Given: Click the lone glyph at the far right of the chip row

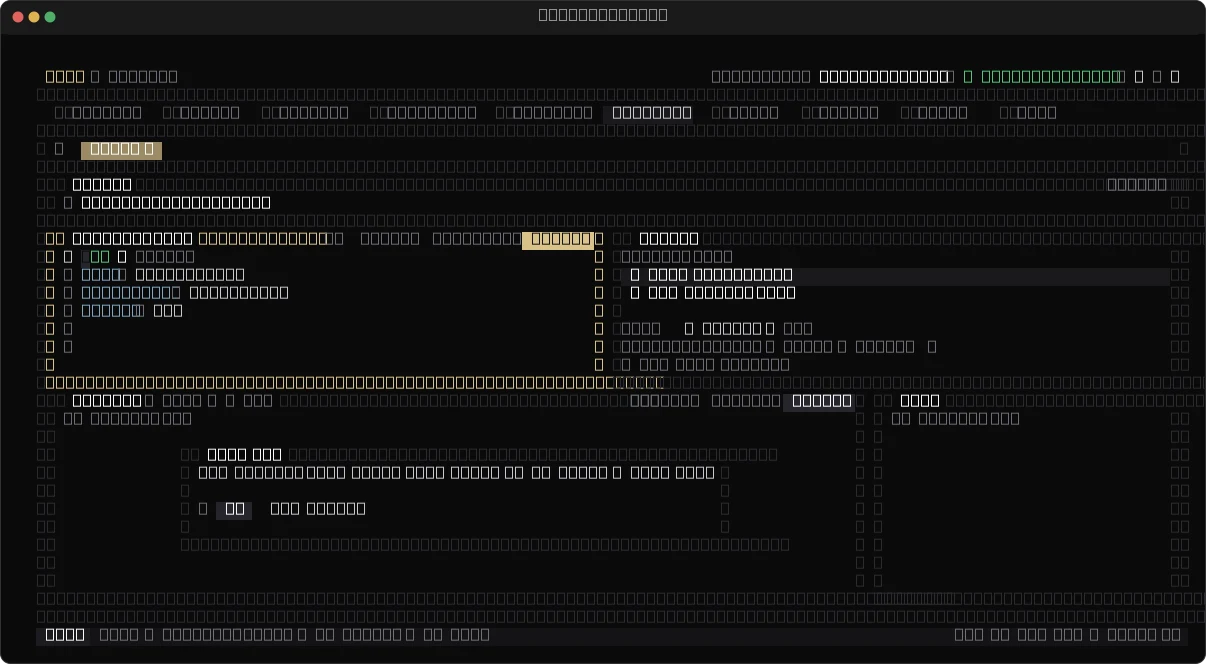Looking at the screenshot, I should pyautogui.click(x=1184, y=149).
